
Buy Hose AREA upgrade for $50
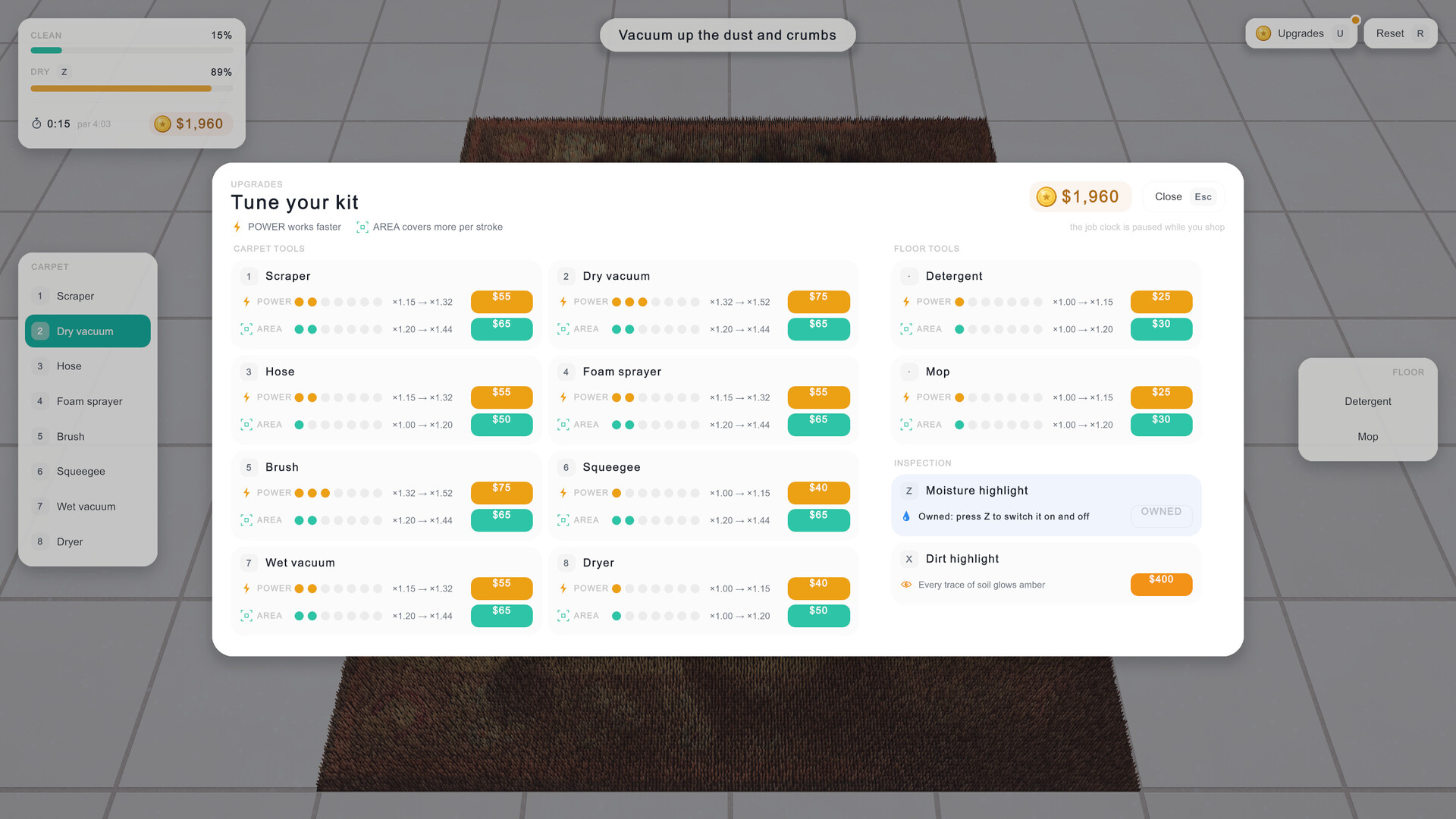(501, 424)
